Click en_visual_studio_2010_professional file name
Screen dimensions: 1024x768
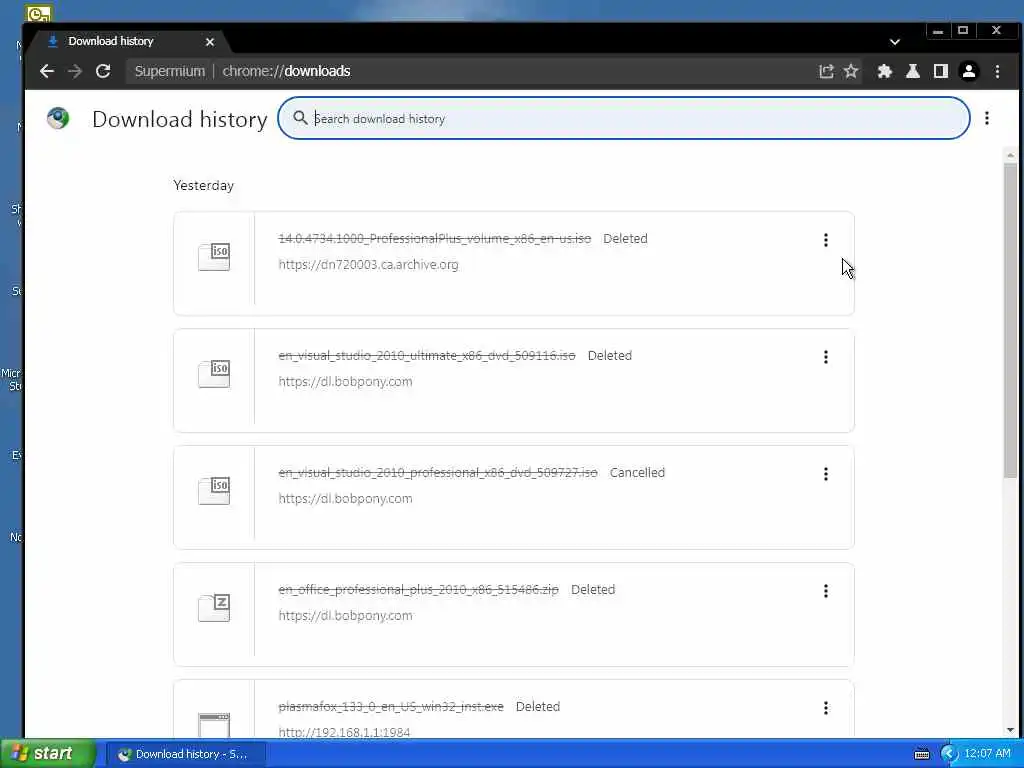[438, 472]
